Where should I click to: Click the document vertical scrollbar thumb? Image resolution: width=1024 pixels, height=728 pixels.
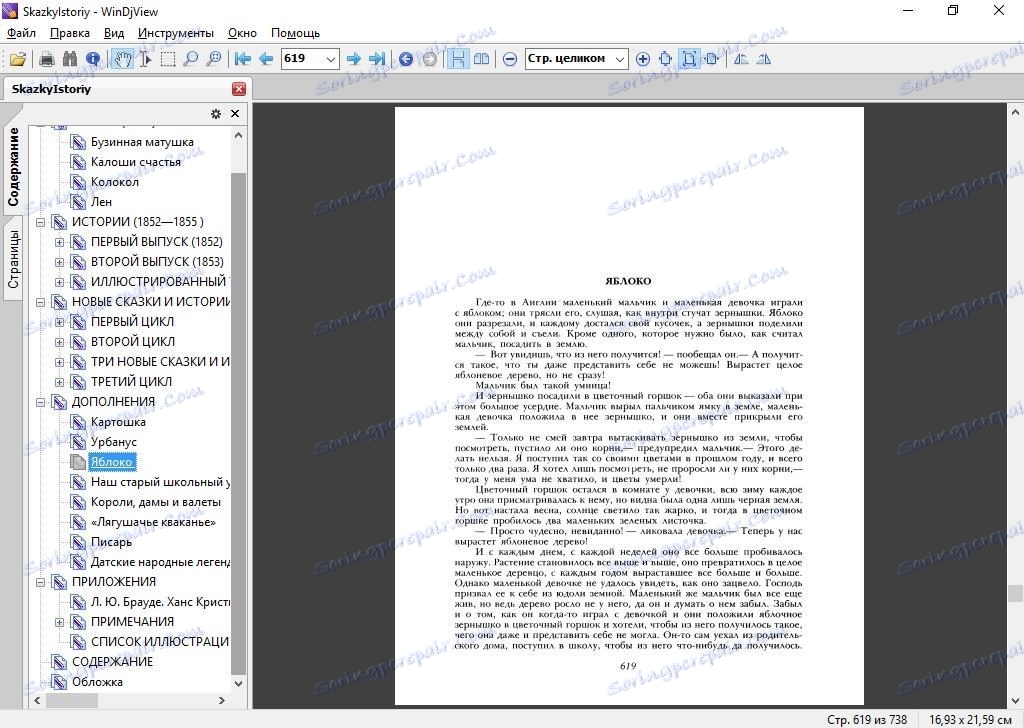(1016, 593)
